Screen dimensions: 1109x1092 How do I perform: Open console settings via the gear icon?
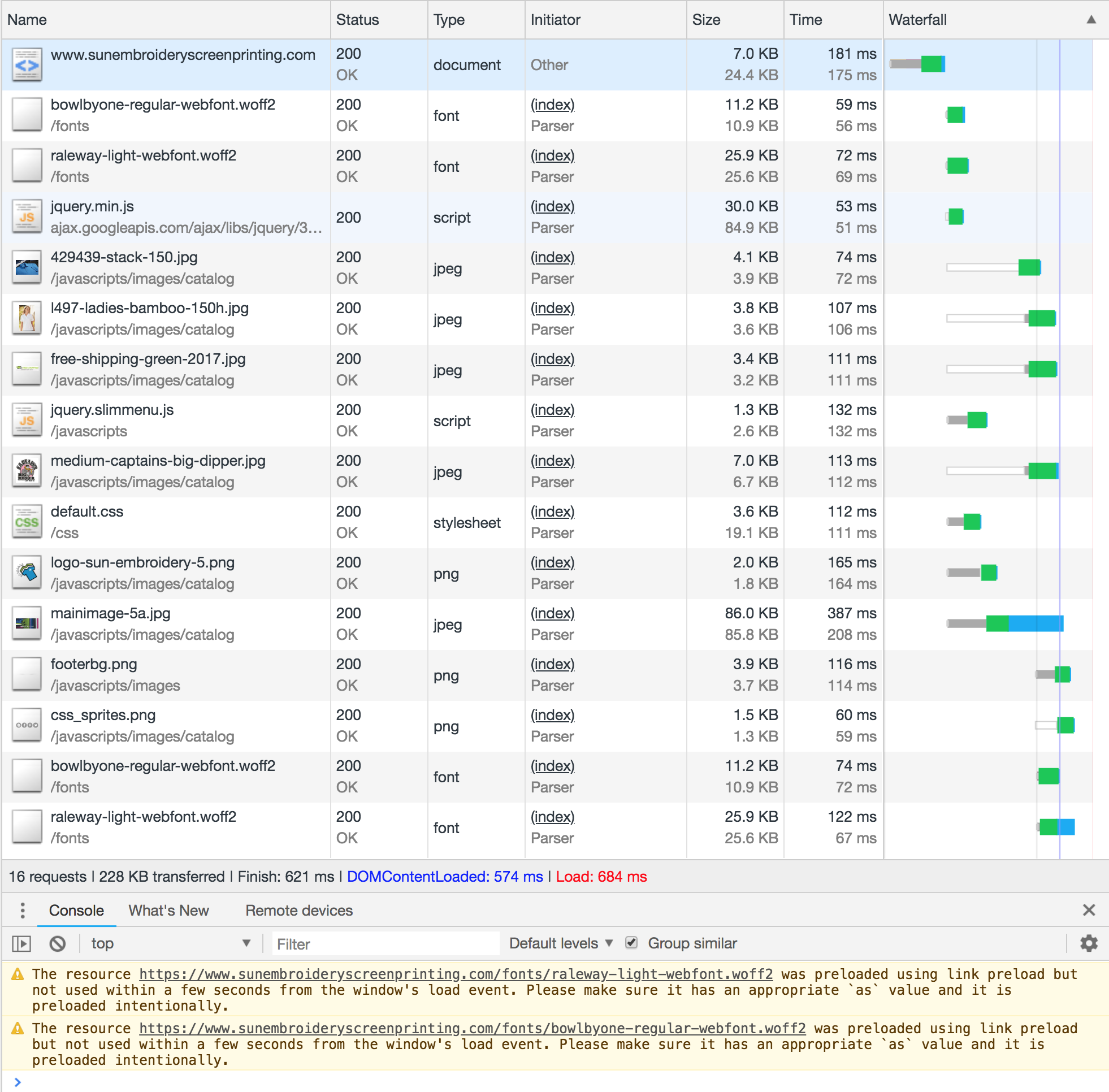[x=1089, y=943]
